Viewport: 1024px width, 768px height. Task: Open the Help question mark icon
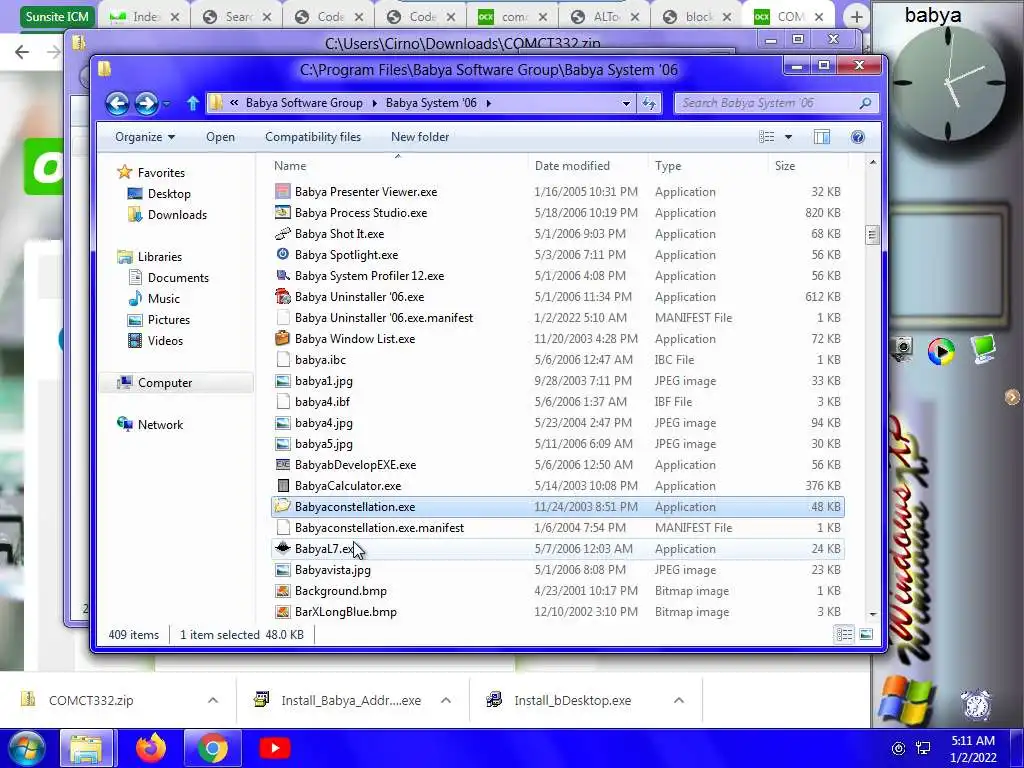tap(857, 136)
